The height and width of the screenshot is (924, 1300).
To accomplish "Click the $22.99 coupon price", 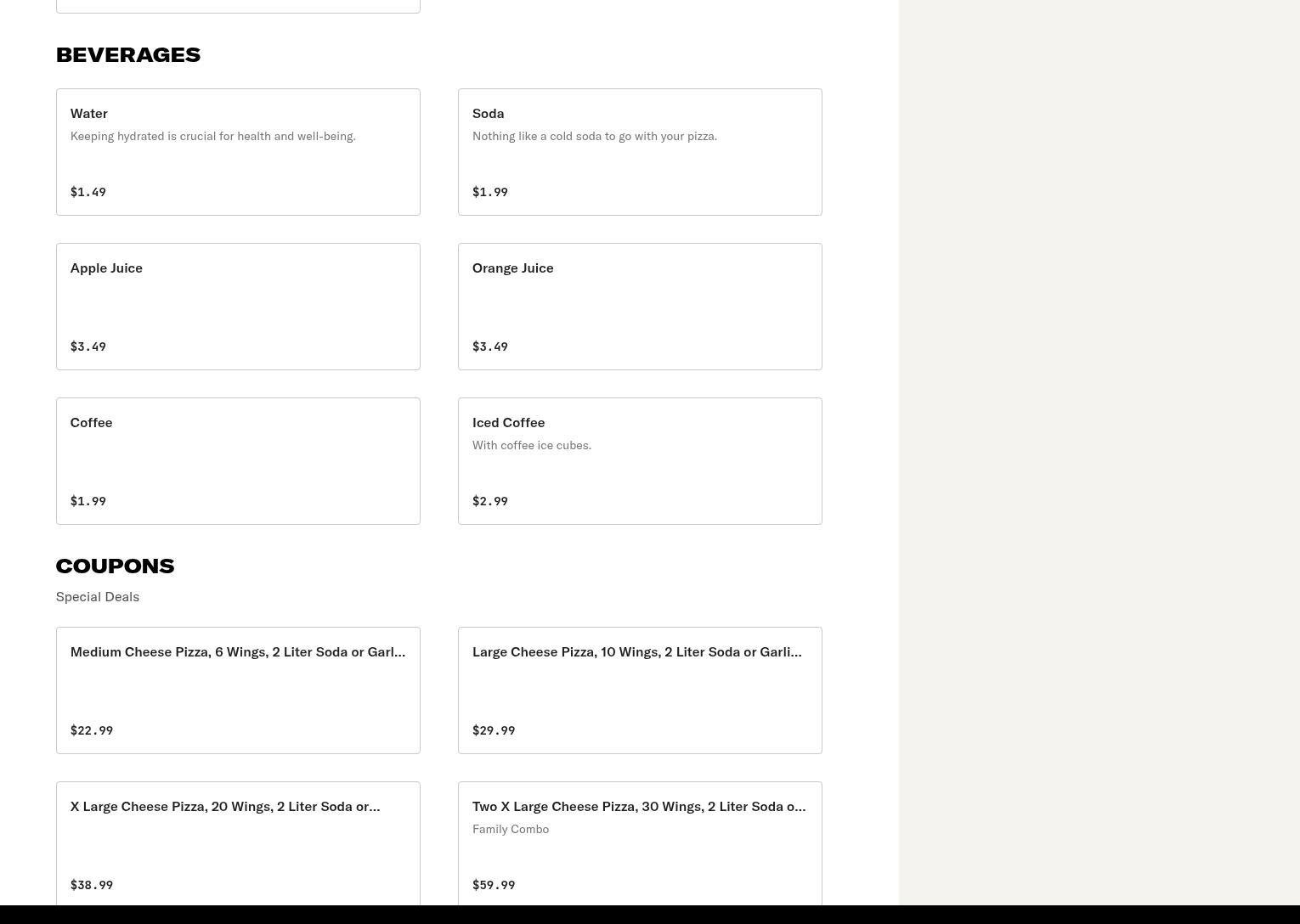I will coord(92,730).
